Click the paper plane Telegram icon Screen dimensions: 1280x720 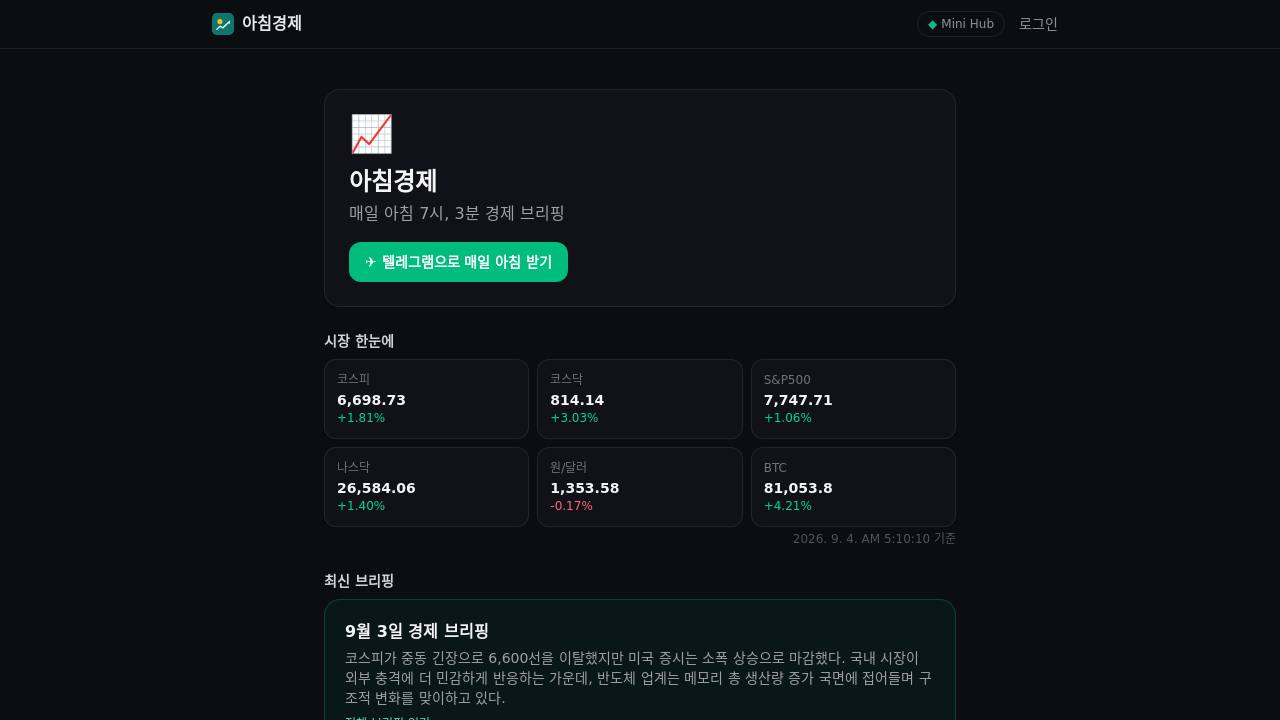[371, 262]
